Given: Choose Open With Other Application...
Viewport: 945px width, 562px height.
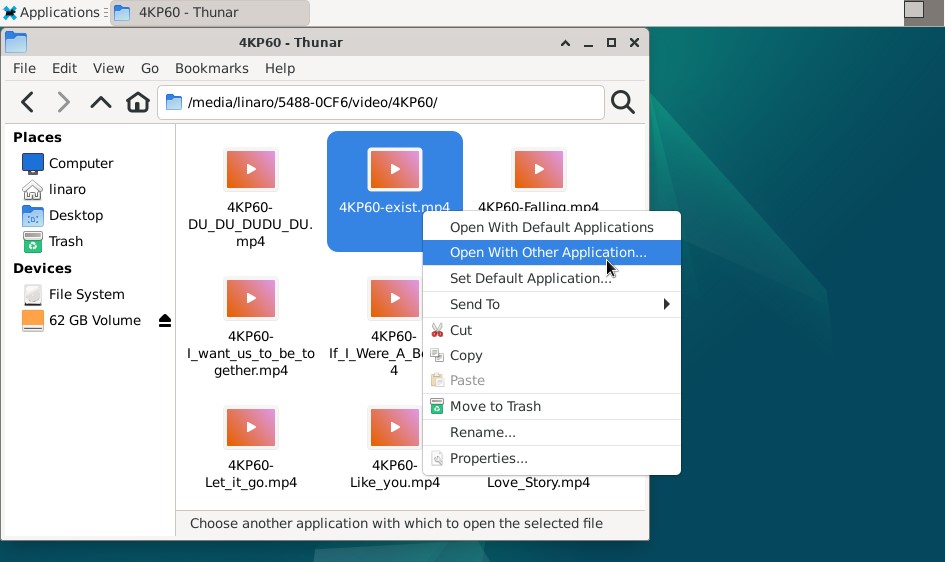Looking at the screenshot, I should [x=551, y=252].
